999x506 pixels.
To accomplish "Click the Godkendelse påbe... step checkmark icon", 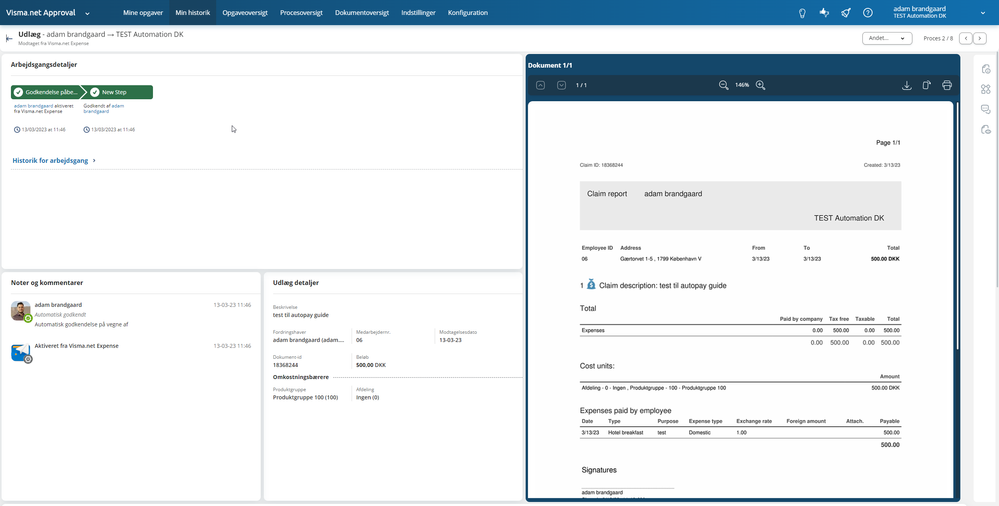I will click(18, 92).
